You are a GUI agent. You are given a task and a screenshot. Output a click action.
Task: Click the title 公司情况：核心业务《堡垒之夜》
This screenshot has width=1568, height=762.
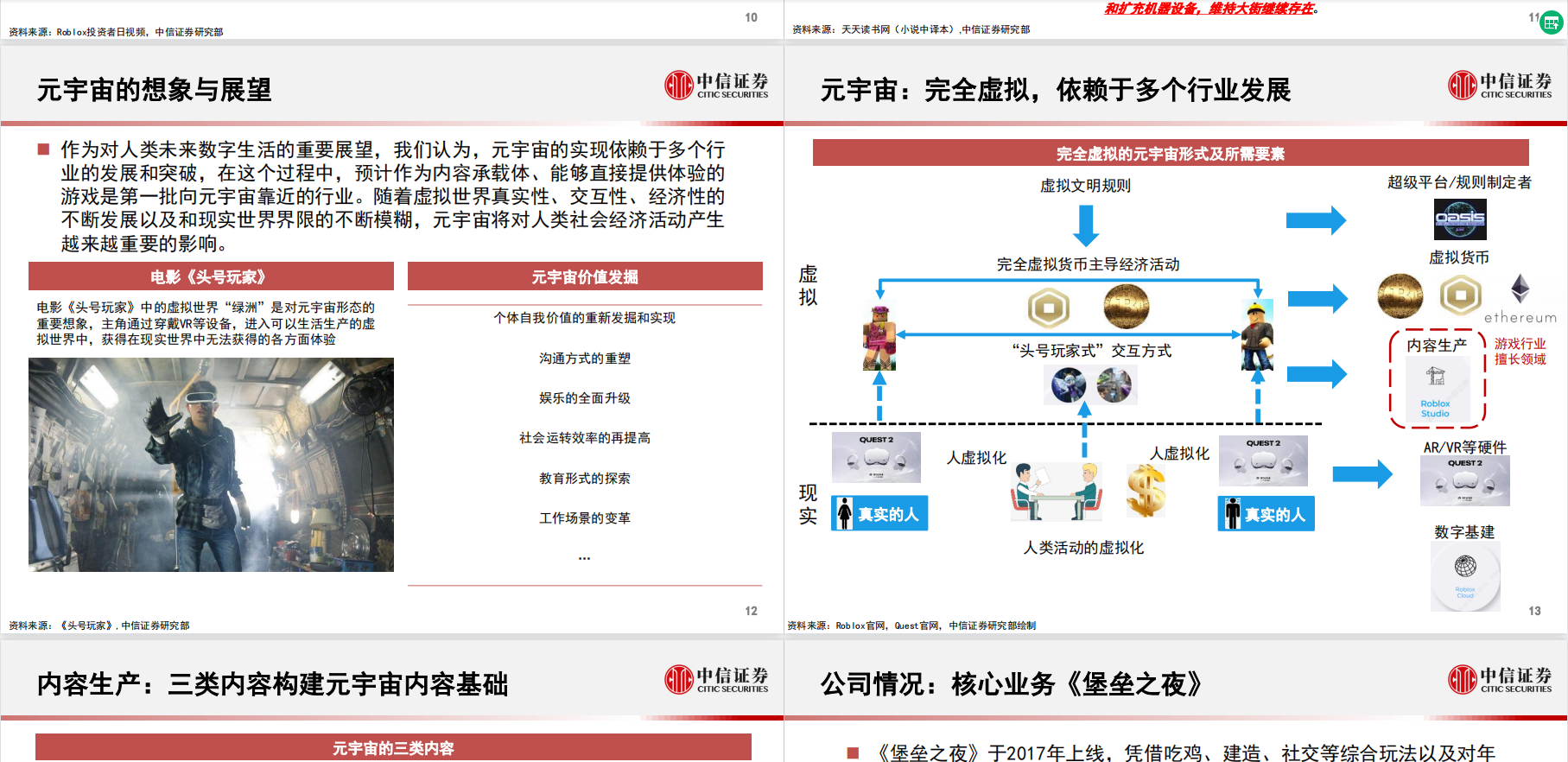[x=1011, y=683]
